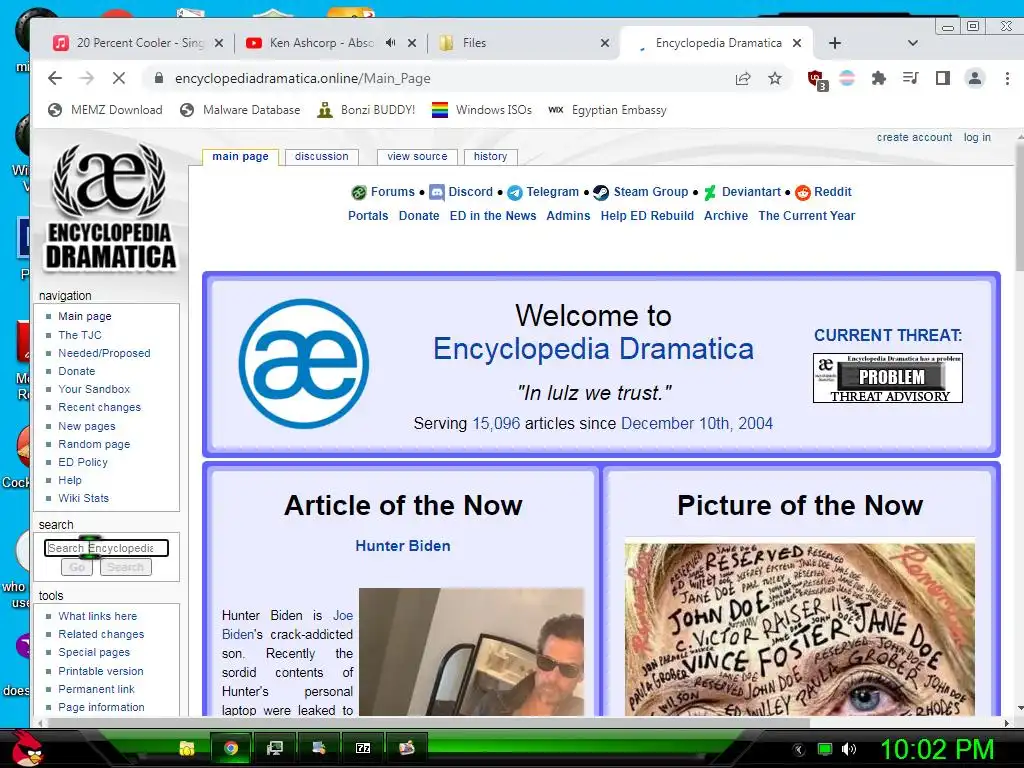
Task: Open the Chrome profile avatar
Action: coord(974,78)
